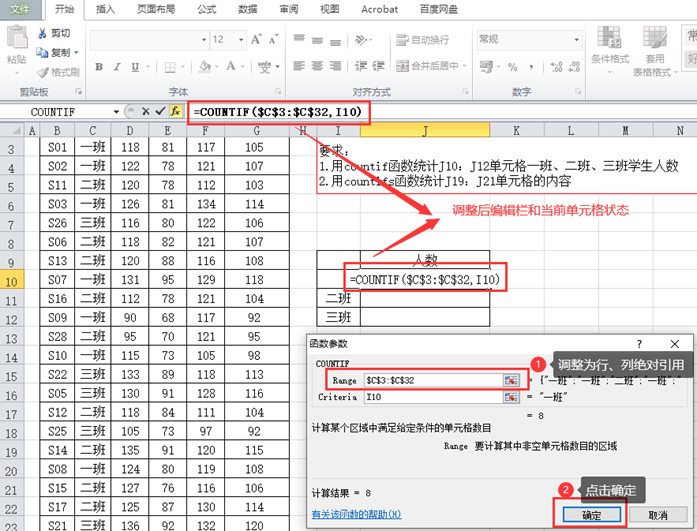Click the Format Painter brush icon
Viewport: 697px width, 531px height.
pos(43,72)
